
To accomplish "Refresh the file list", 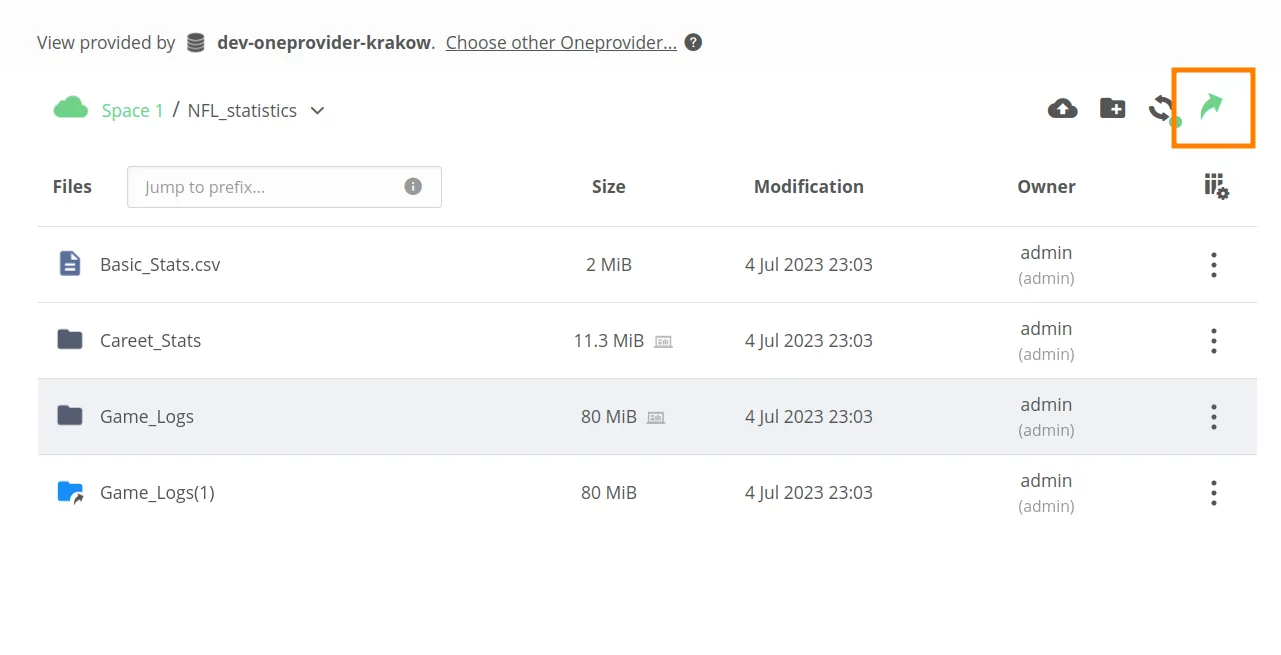I will click(x=1161, y=108).
